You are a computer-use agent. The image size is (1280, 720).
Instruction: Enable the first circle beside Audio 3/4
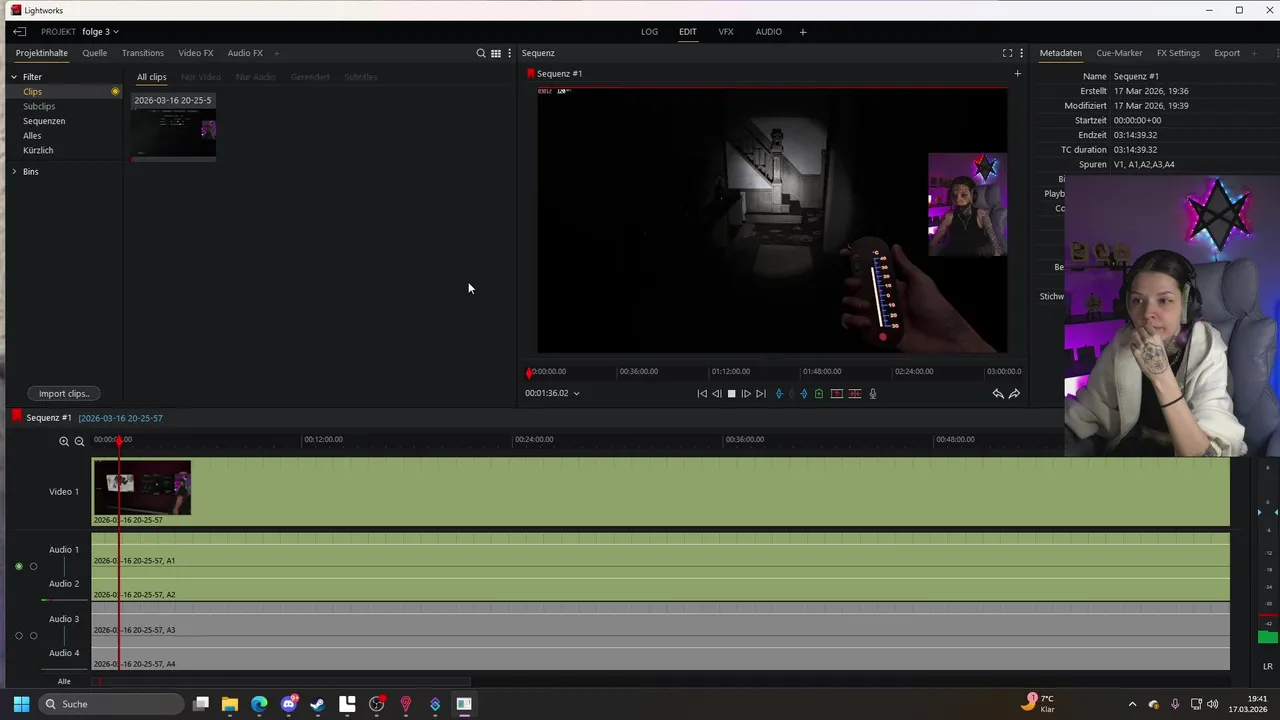pos(18,636)
